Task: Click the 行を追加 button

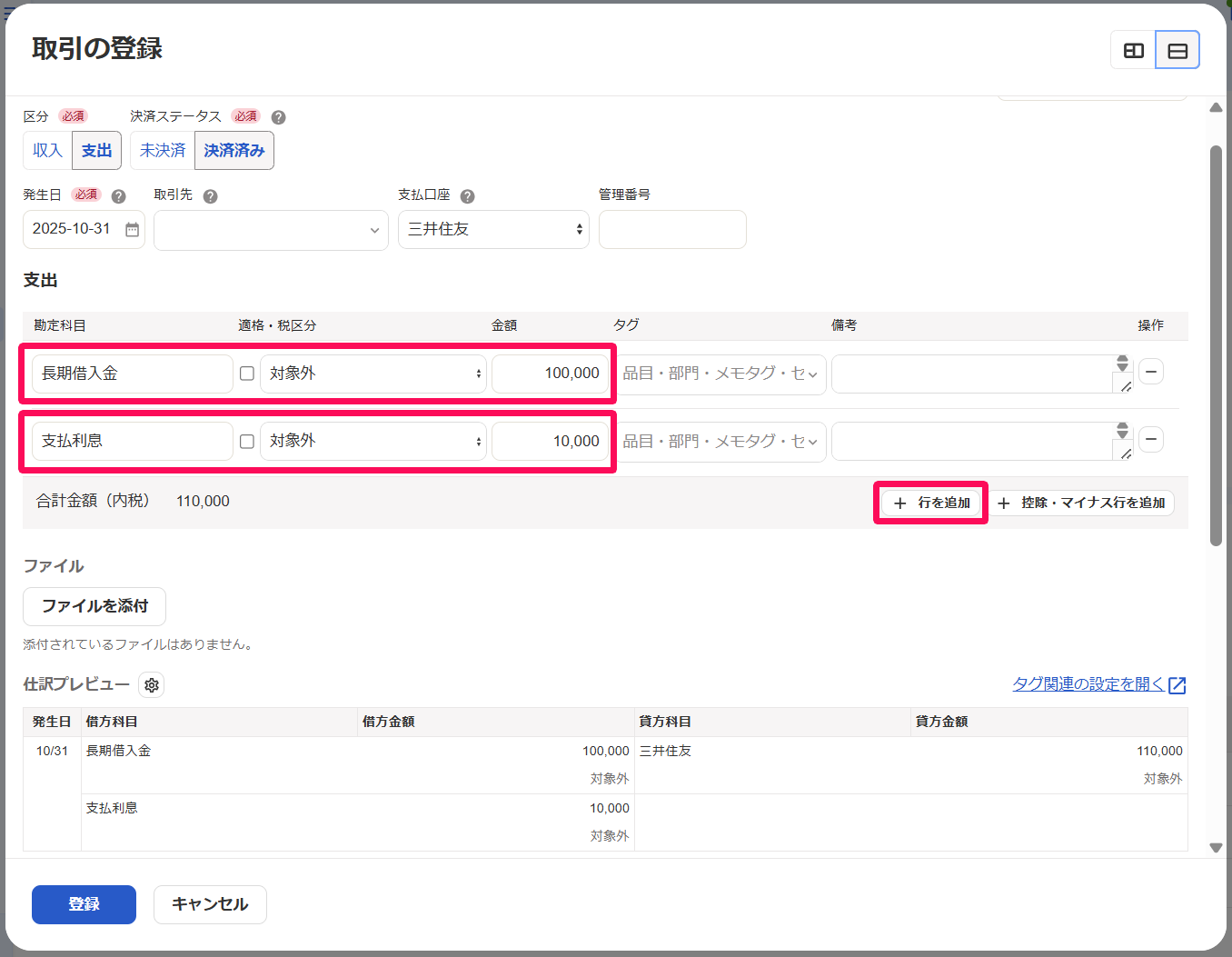Action: [931, 503]
